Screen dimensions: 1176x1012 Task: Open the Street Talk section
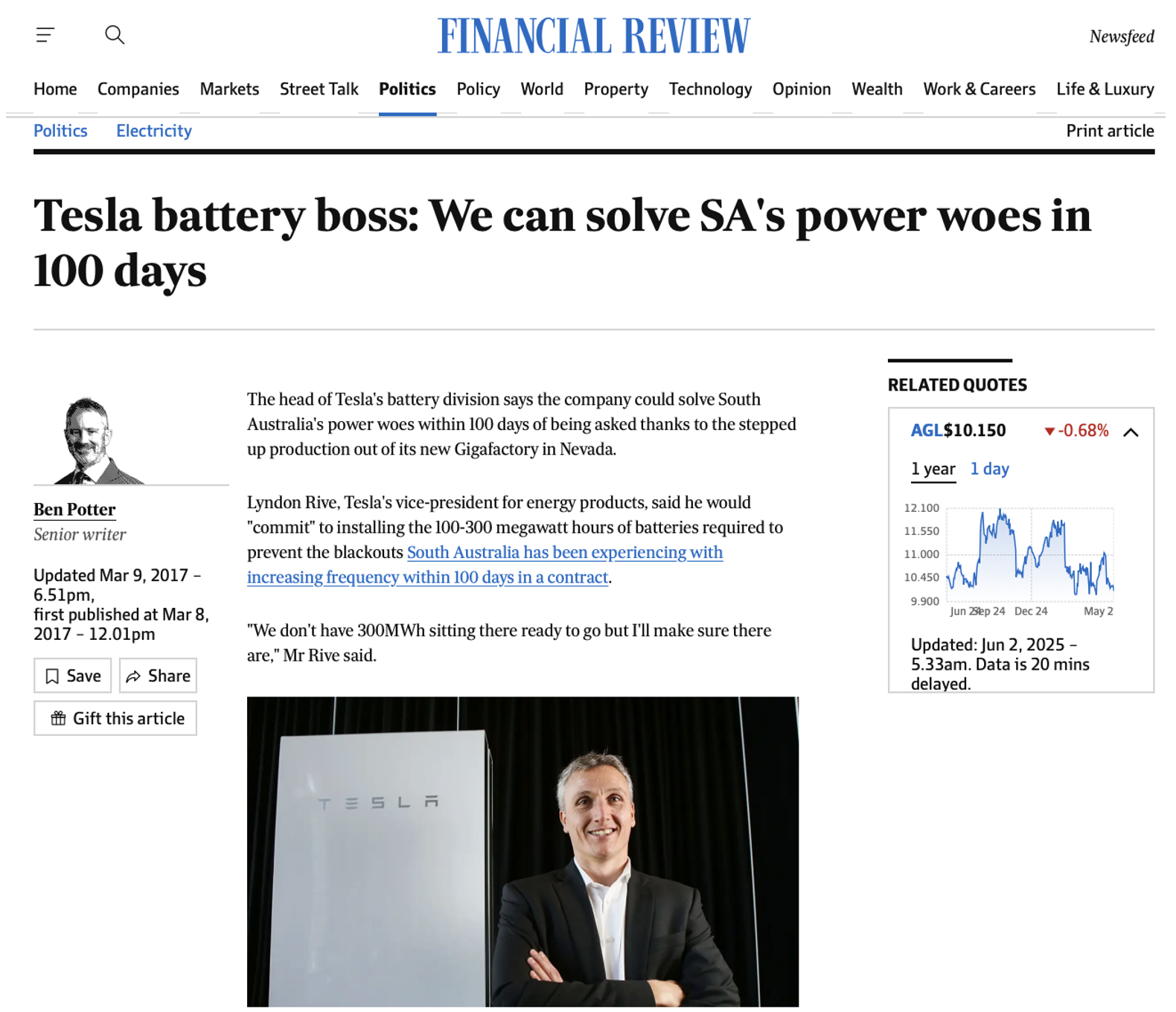click(x=319, y=89)
